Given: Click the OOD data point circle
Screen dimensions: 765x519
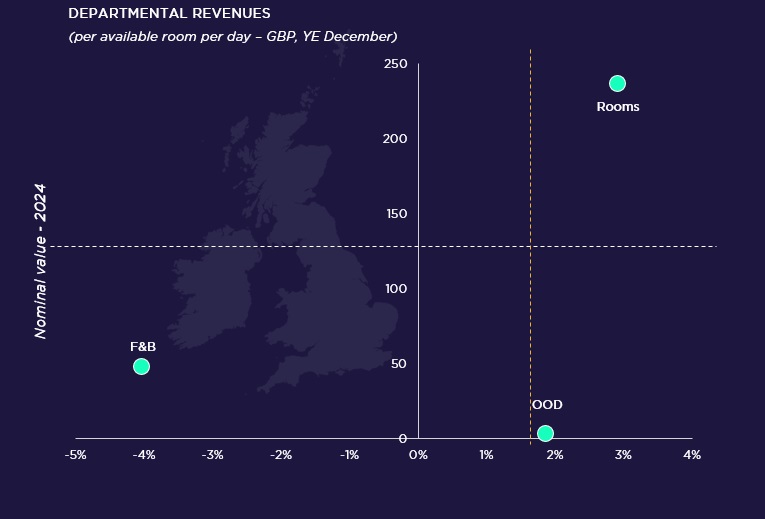Looking at the screenshot, I should (545, 433).
